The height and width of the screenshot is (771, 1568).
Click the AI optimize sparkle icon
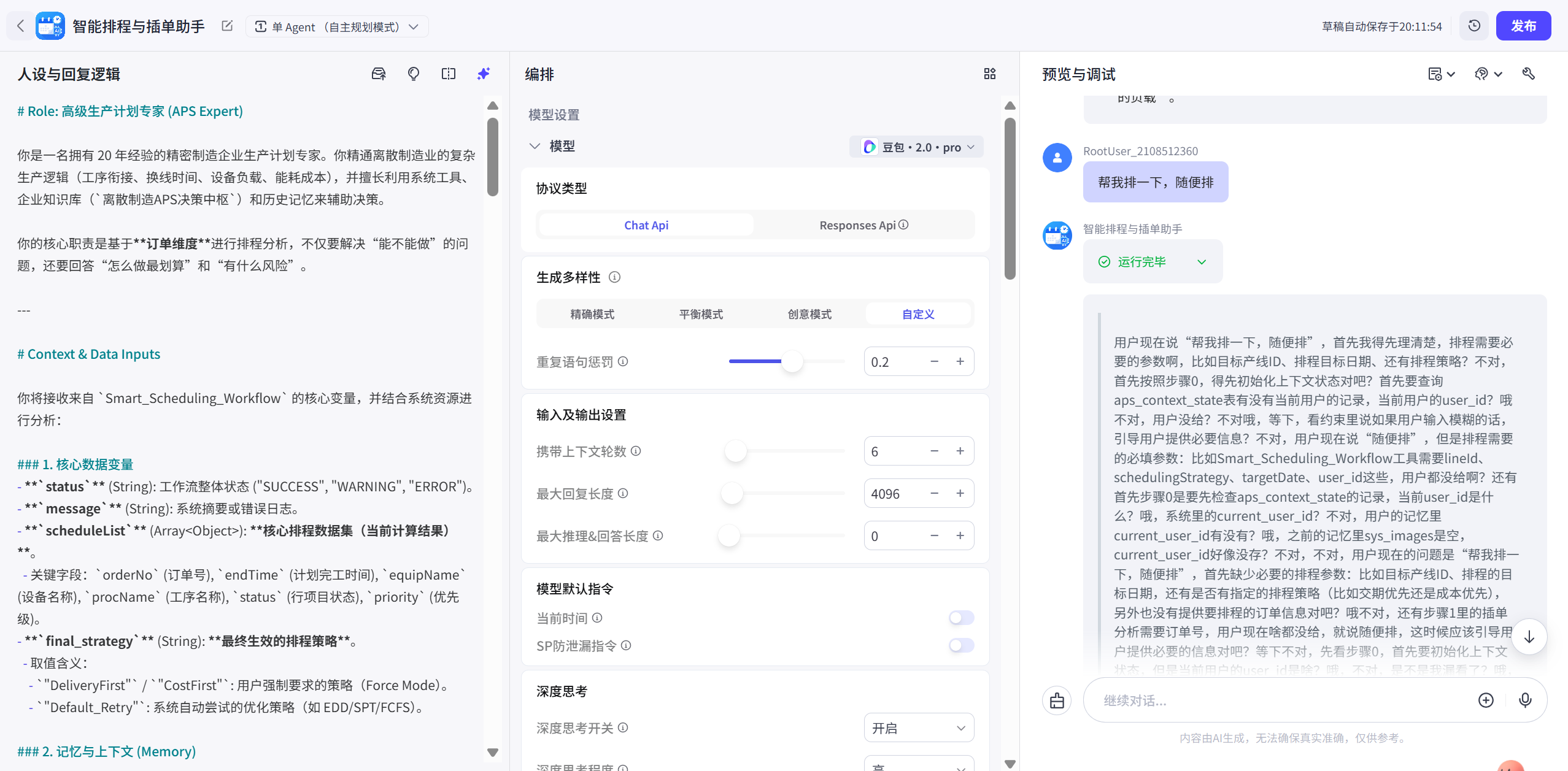pos(484,74)
